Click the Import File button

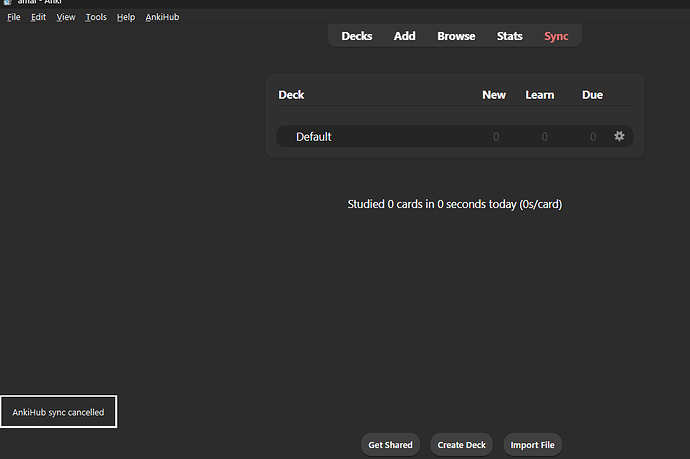tap(532, 445)
